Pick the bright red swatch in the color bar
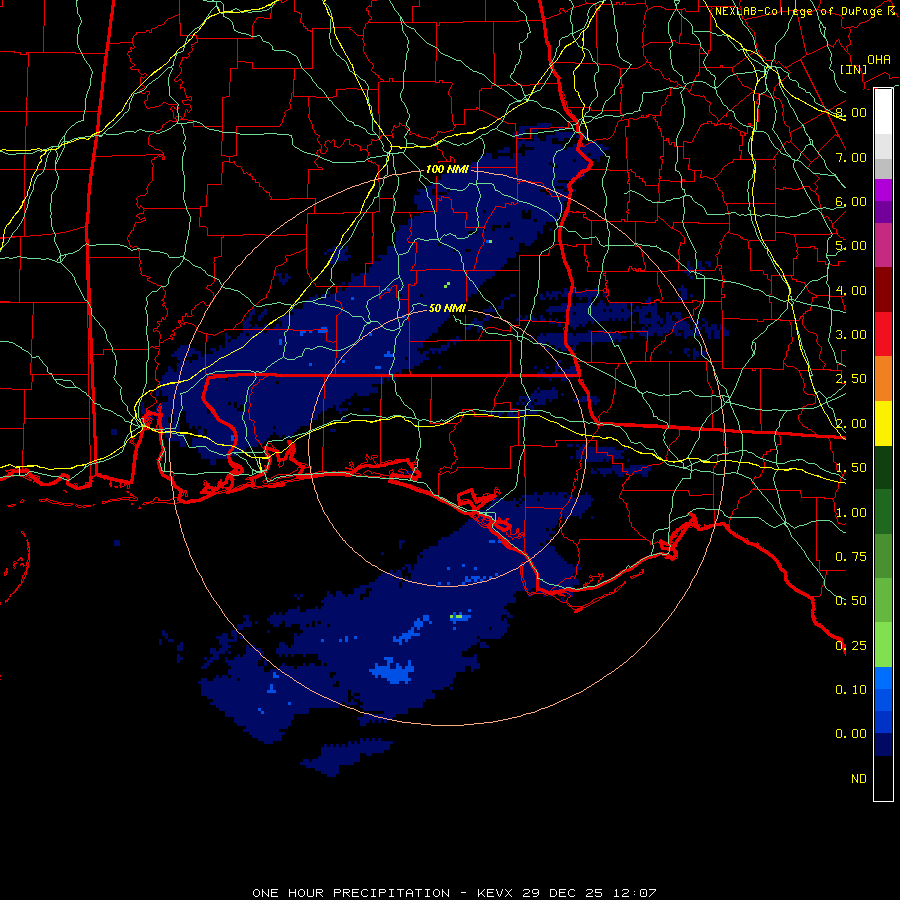The width and height of the screenshot is (900, 900). [x=883, y=334]
